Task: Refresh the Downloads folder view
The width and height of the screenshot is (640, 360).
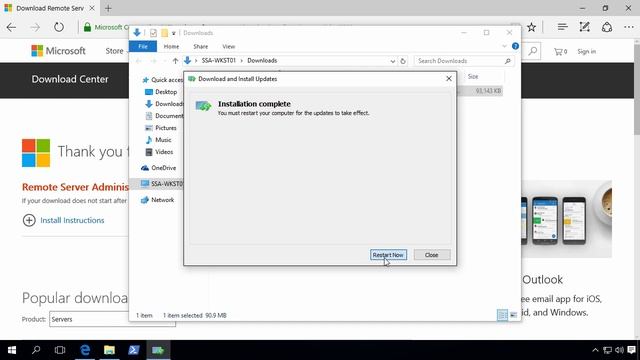Action: point(403,61)
